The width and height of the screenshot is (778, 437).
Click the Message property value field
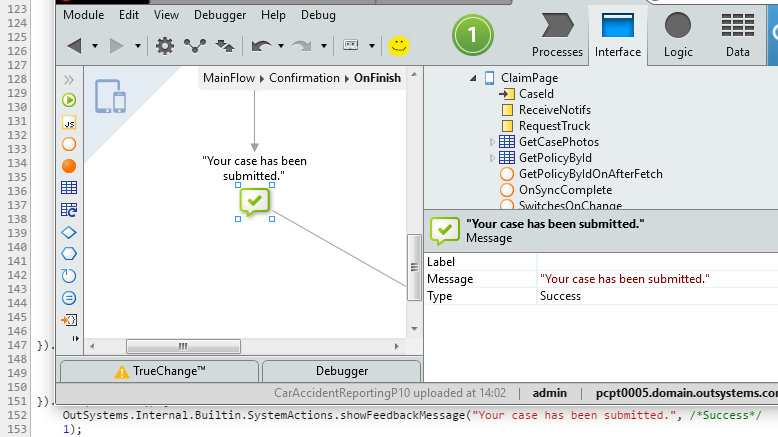click(x=656, y=279)
